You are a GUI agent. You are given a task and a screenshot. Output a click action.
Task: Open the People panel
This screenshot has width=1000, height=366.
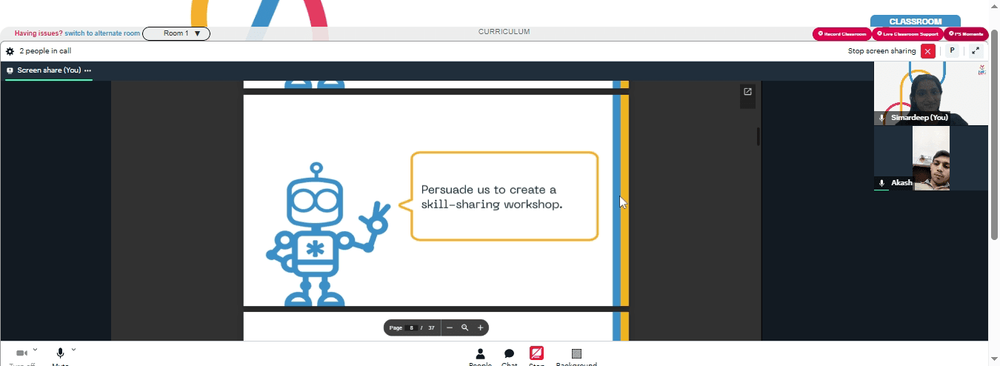click(480, 356)
